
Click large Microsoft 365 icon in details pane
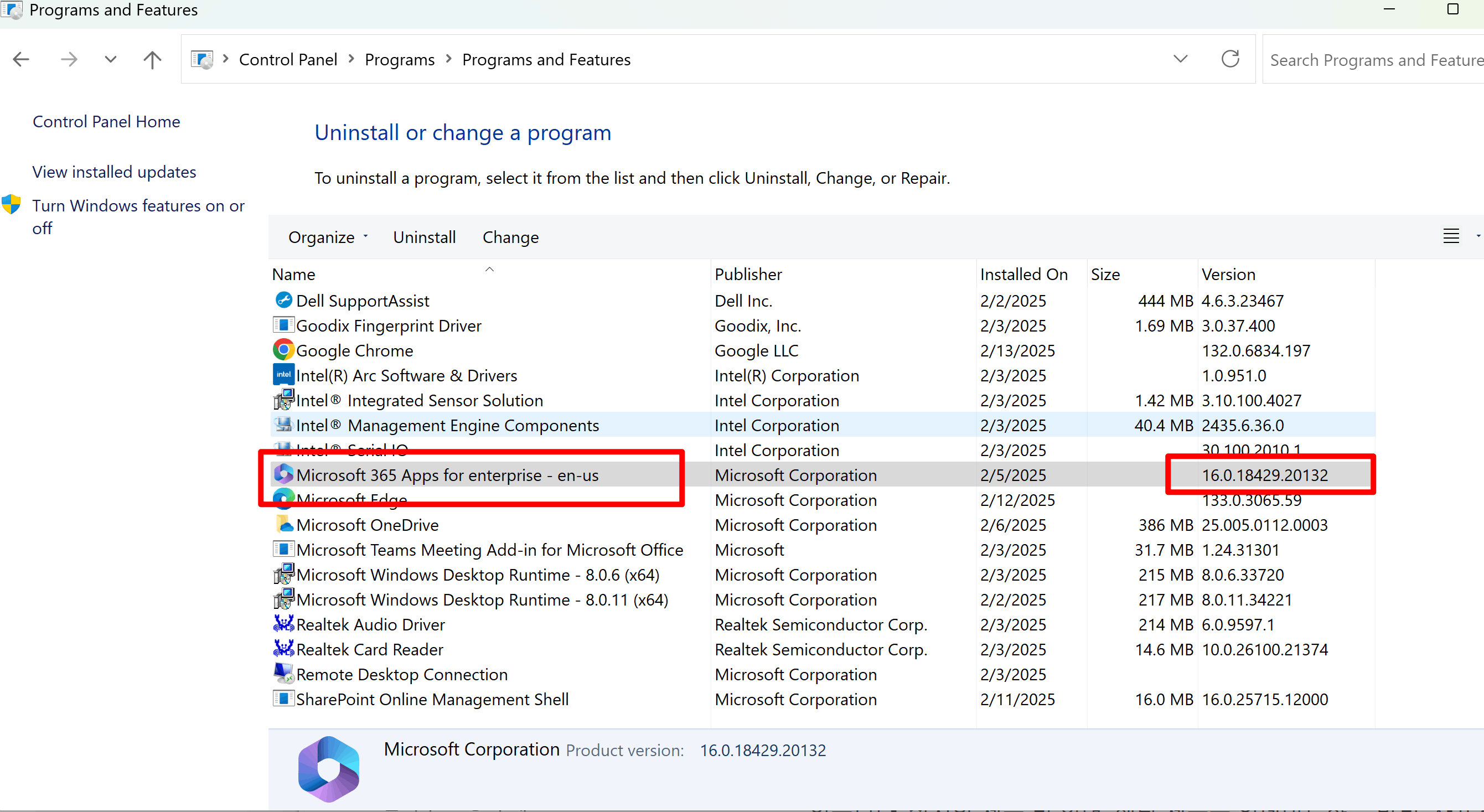coord(329,769)
